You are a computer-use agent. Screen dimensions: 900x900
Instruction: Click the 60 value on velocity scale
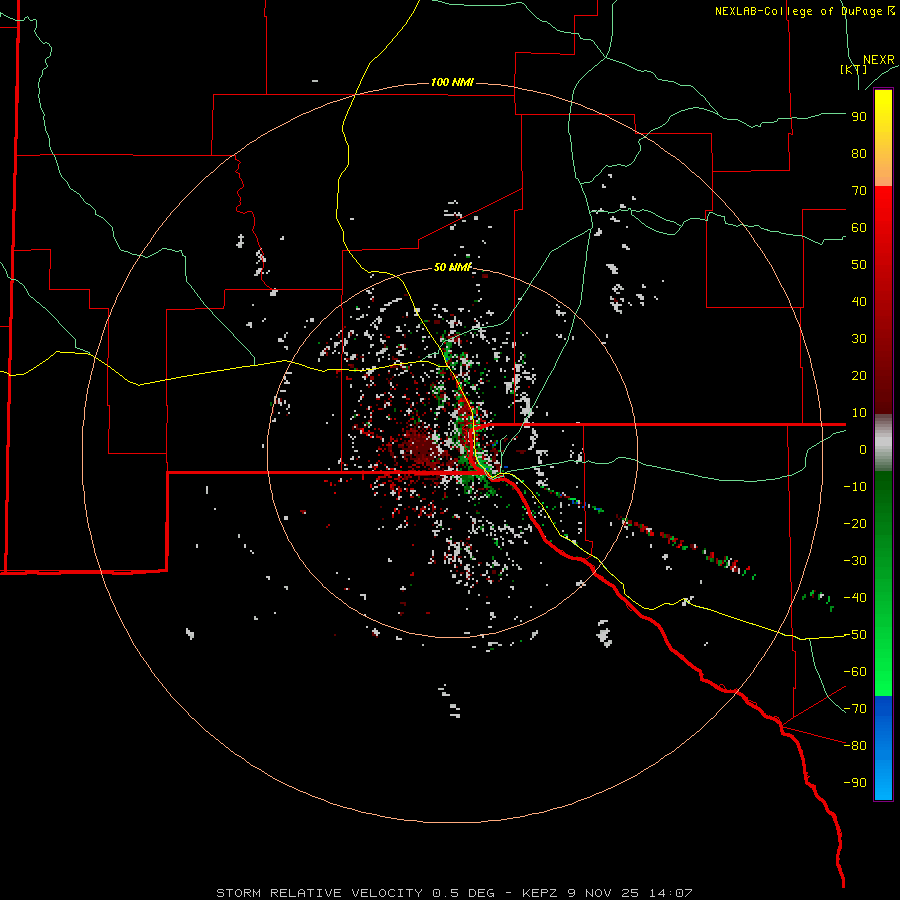pos(859,228)
